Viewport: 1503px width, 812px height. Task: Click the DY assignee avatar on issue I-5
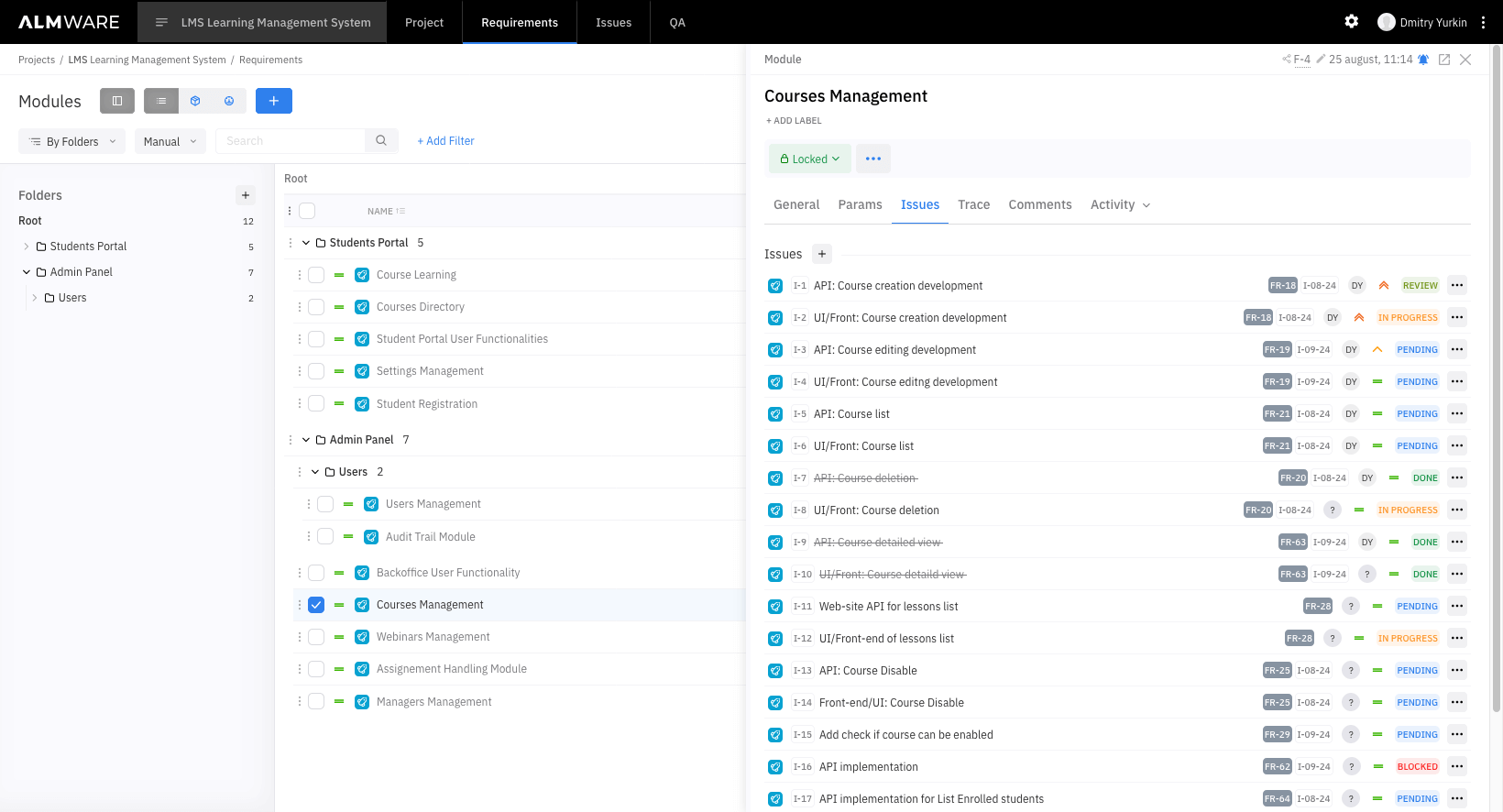pyautogui.click(x=1351, y=414)
